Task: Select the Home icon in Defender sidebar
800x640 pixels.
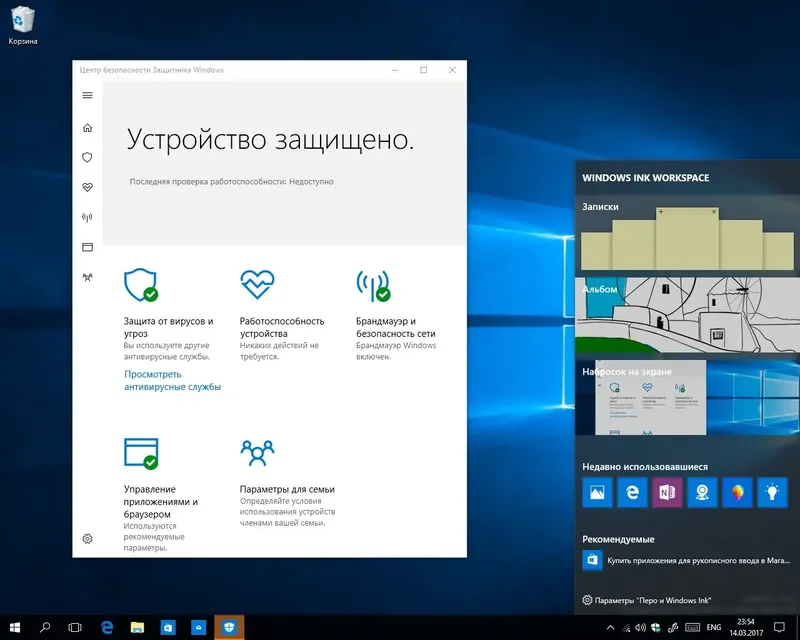Action: point(87,128)
